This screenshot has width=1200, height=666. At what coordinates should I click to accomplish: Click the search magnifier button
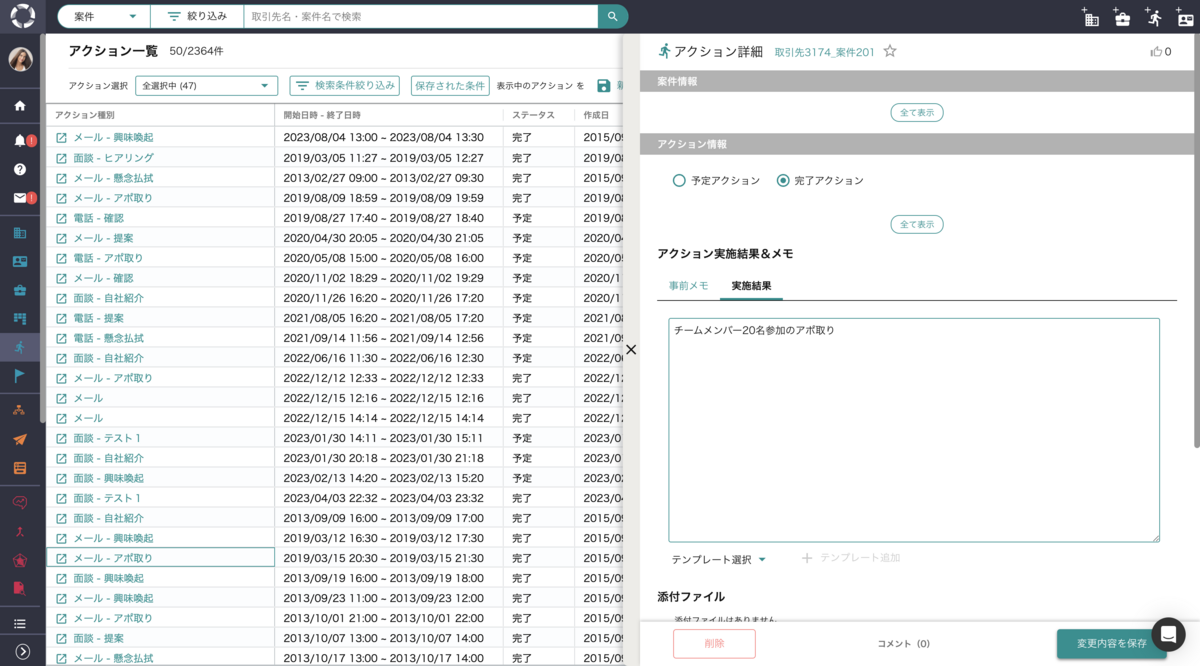click(x=613, y=17)
